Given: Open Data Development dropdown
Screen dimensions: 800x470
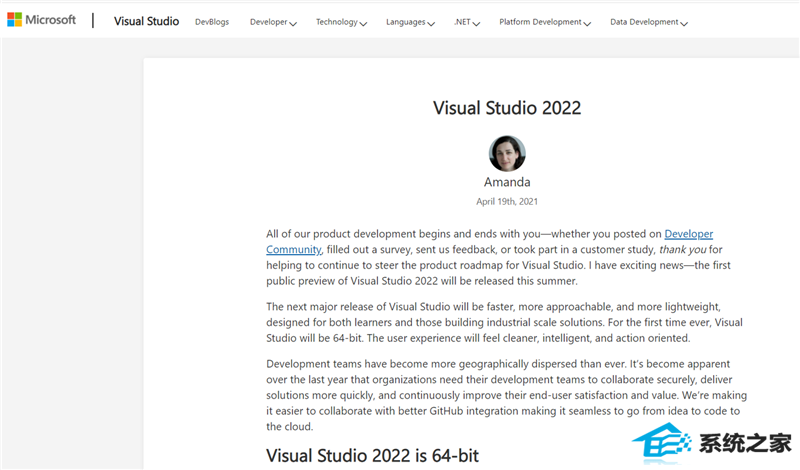Looking at the screenshot, I should 649,22.
